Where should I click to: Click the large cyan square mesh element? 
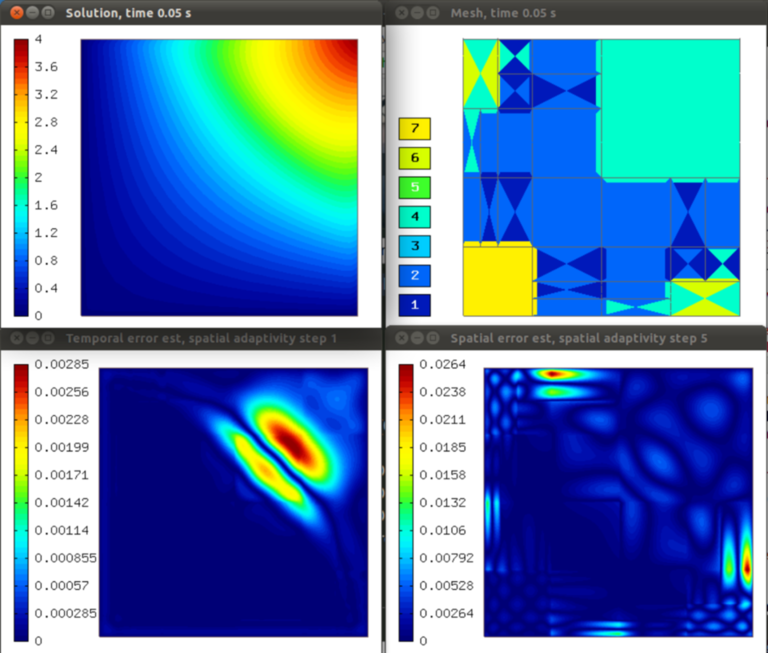669,110
